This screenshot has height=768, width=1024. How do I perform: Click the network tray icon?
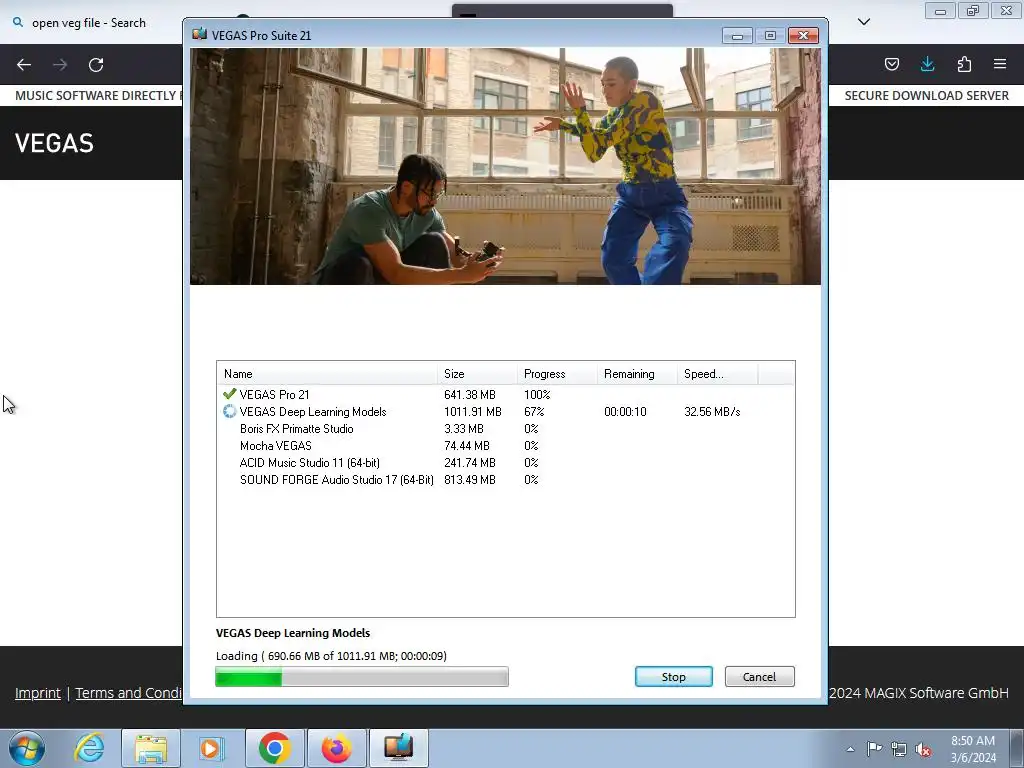coord(899,749)
